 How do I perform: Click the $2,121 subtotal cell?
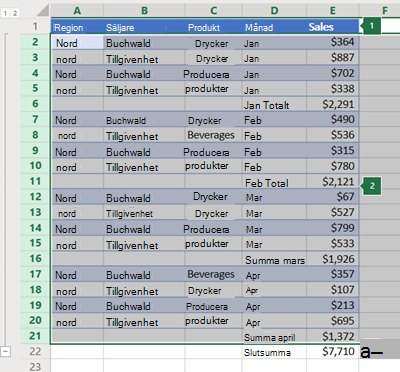point(332,182)
